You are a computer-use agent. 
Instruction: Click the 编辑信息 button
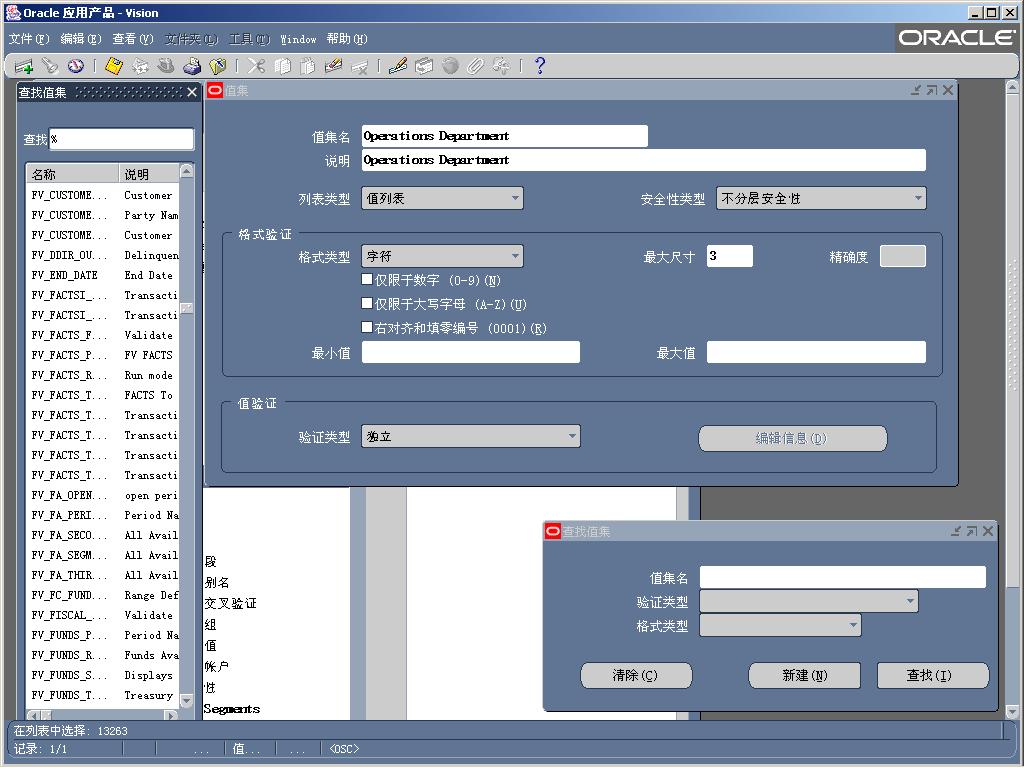point(793,438)
